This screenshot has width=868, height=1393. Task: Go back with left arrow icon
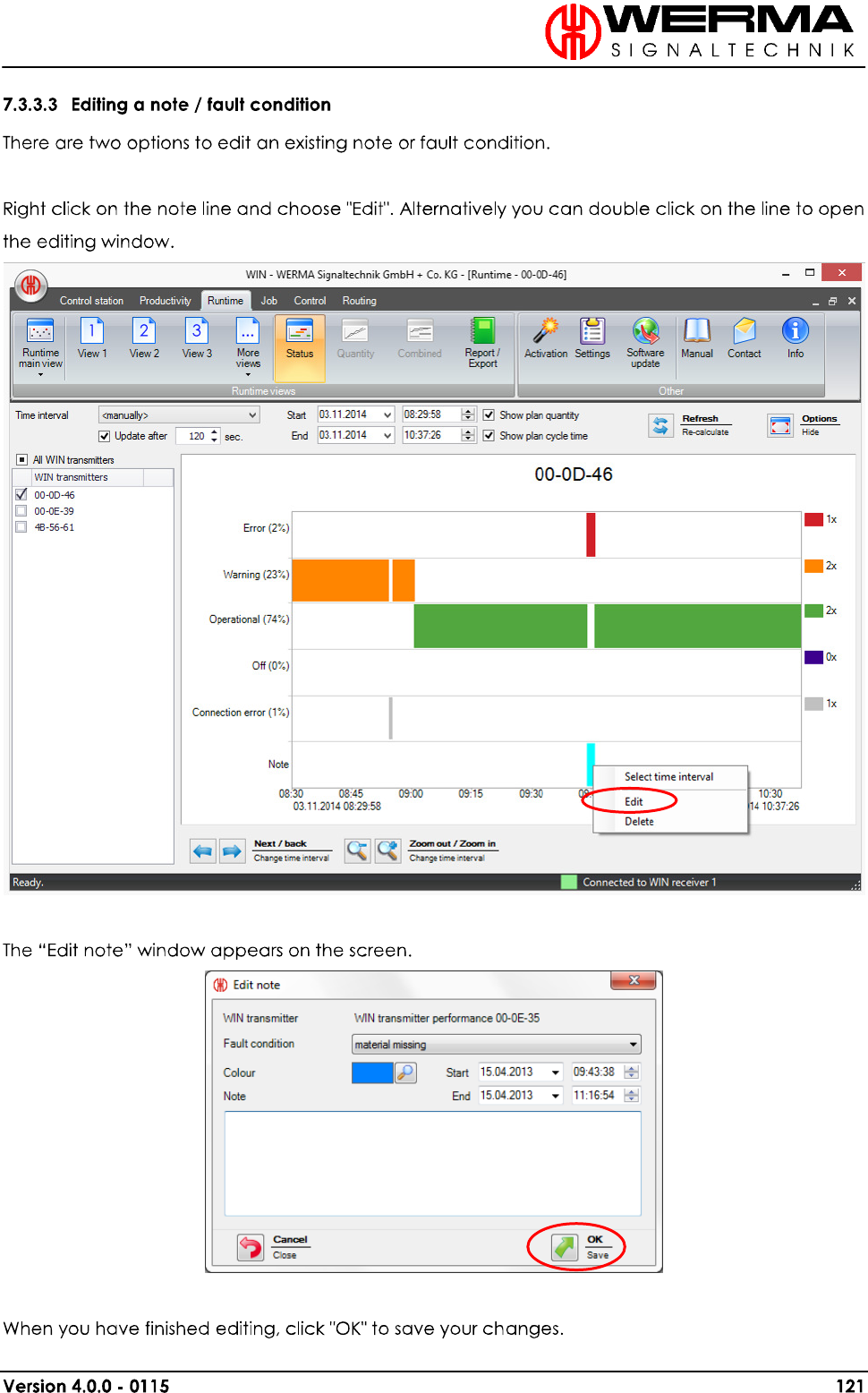point(203,850)
